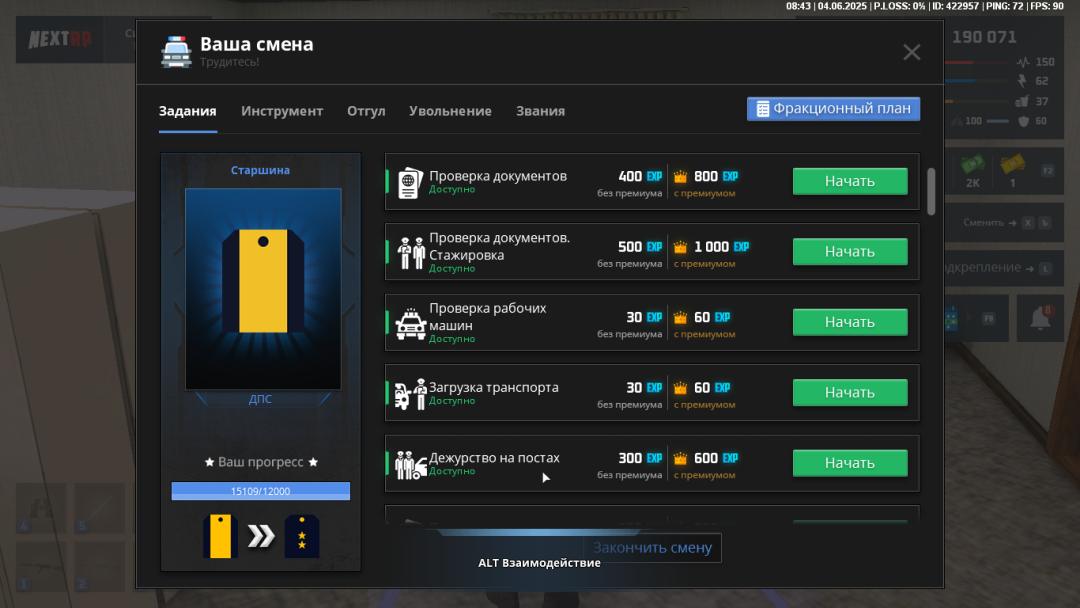
Task: Switch to the Отгул tab
Action: (366, 111)
